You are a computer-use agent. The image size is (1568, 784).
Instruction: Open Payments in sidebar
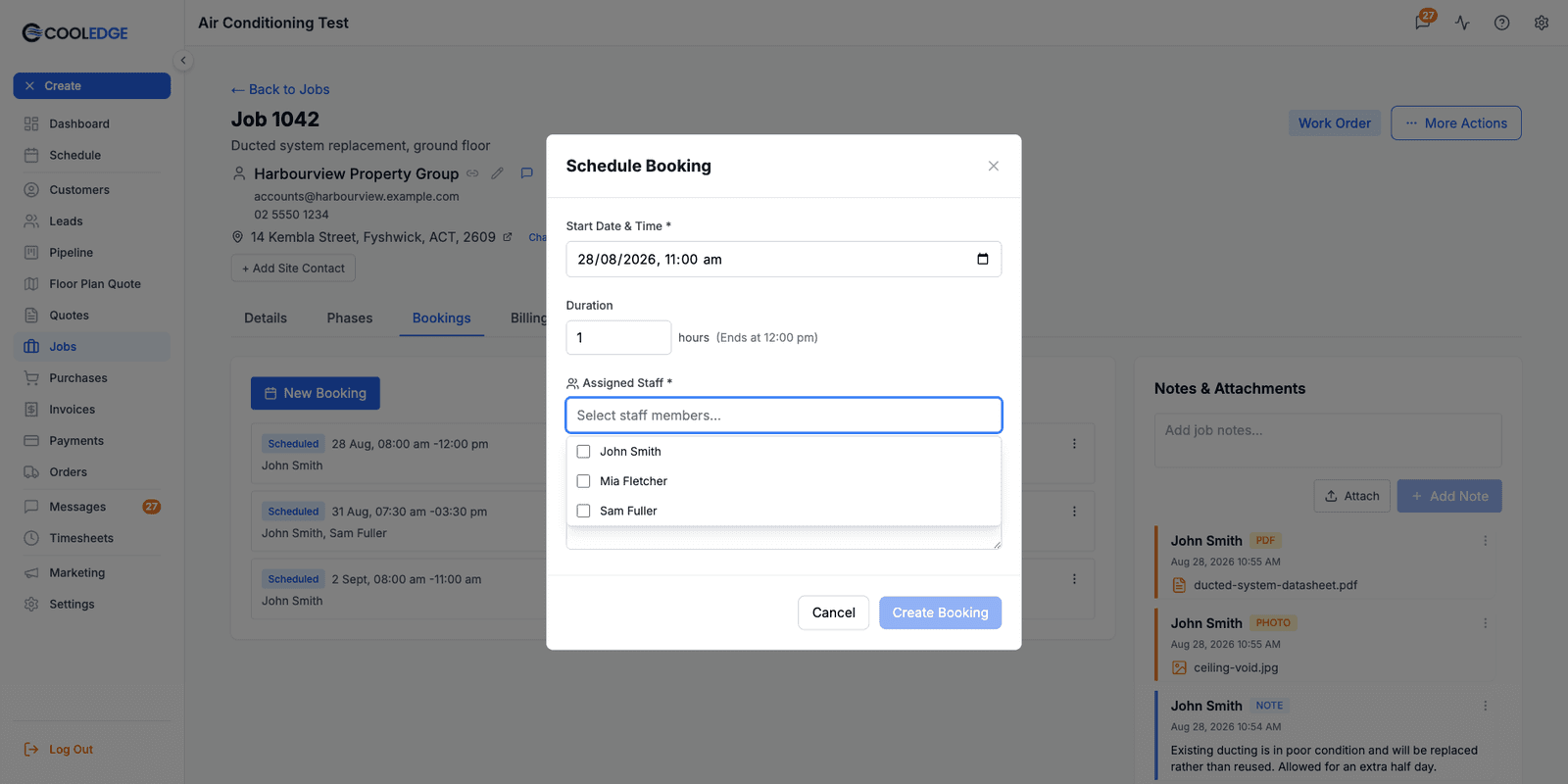(92, 441)
